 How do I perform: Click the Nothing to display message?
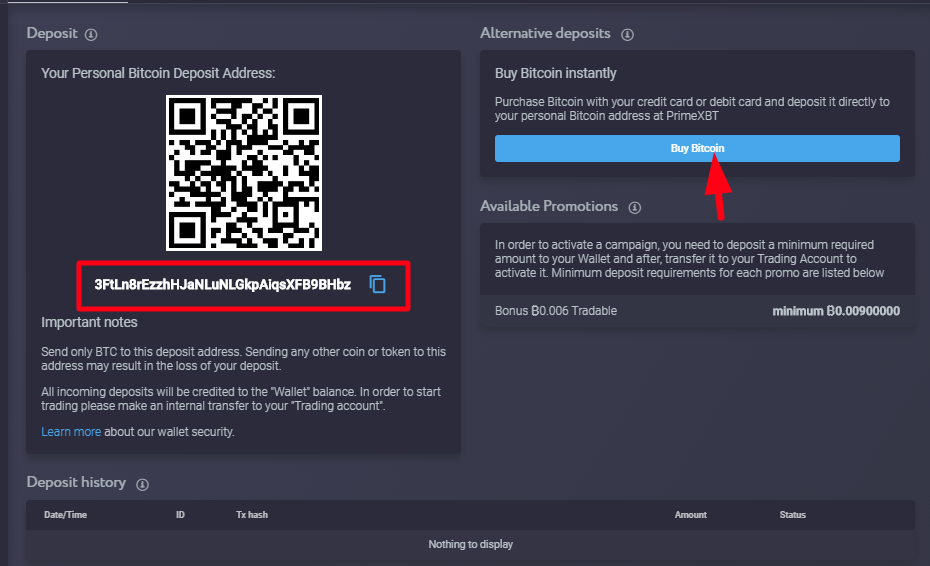470,544
